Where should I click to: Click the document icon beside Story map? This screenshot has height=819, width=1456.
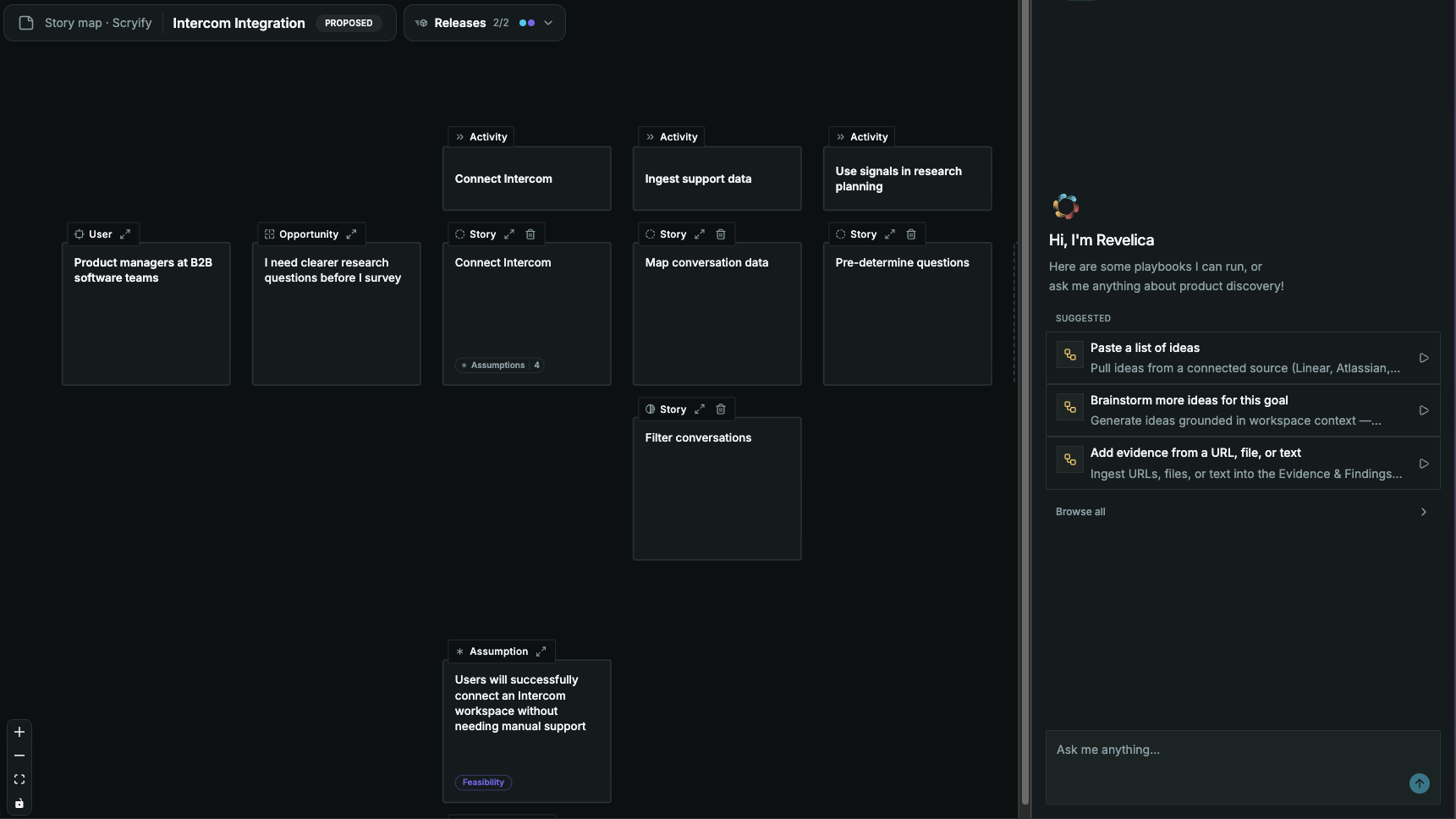coord(26,23)
